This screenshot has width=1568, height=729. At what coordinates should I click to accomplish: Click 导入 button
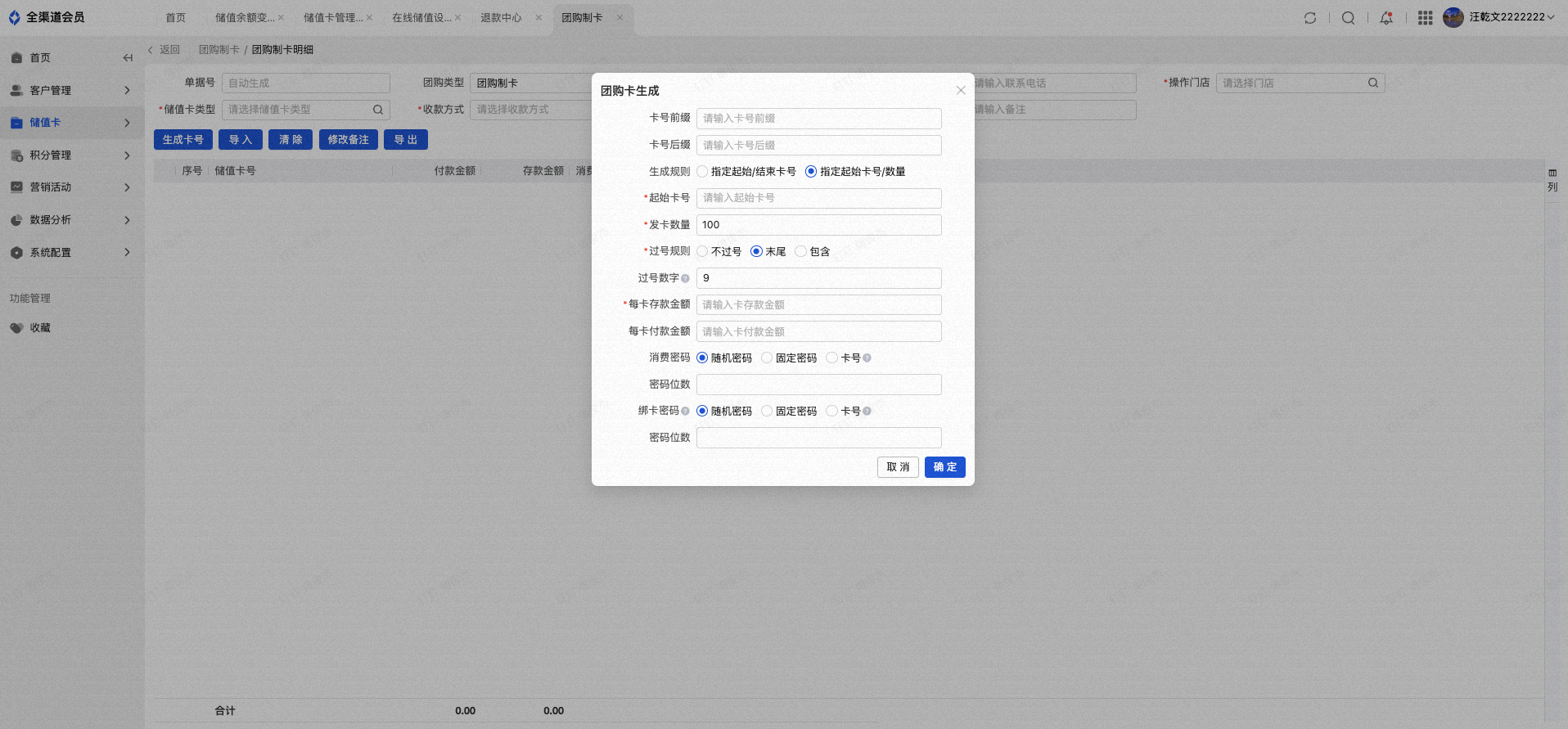[241, 140]
